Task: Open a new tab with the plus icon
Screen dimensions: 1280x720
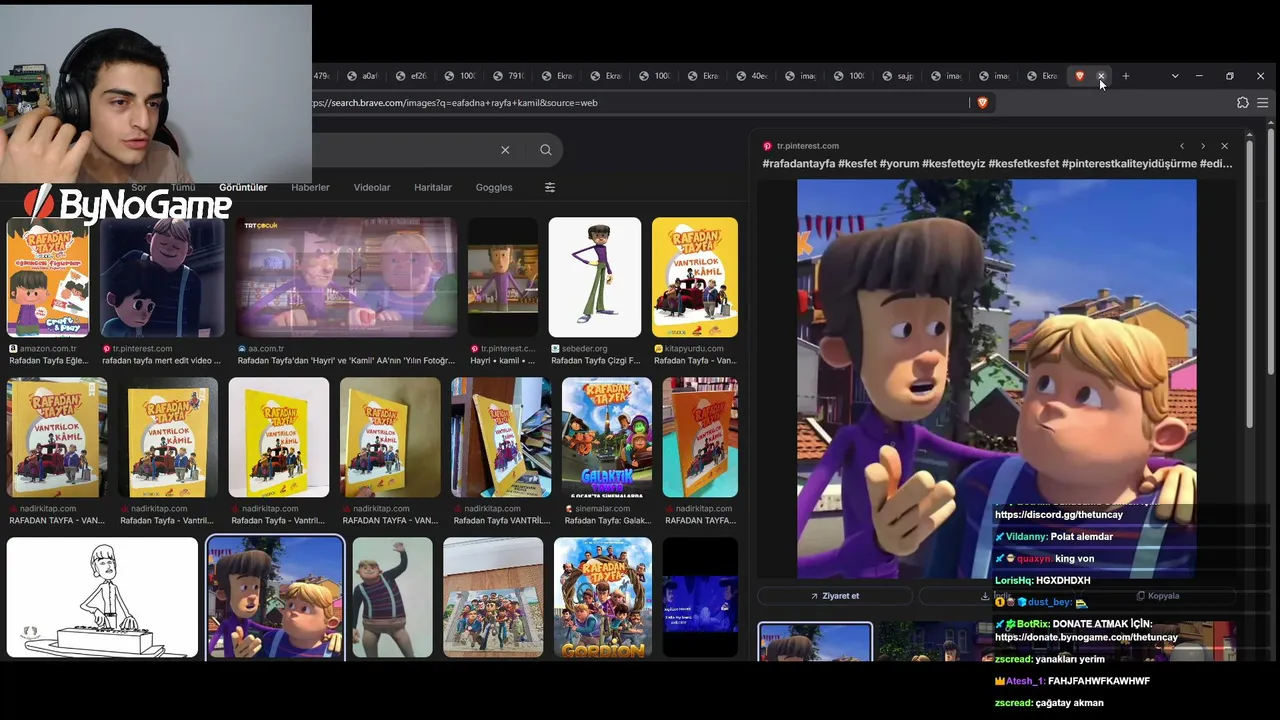Action: (x=1125, y=76)
